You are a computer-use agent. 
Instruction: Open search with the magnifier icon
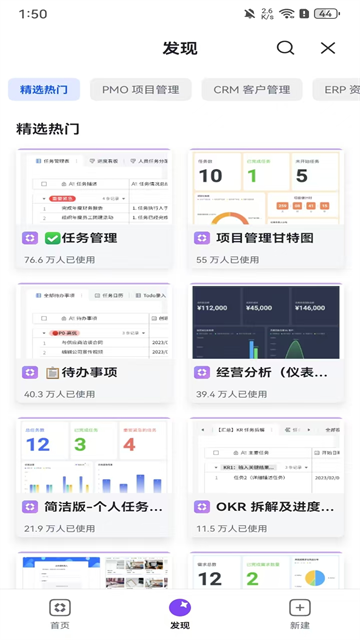click(x=285, y=48)
